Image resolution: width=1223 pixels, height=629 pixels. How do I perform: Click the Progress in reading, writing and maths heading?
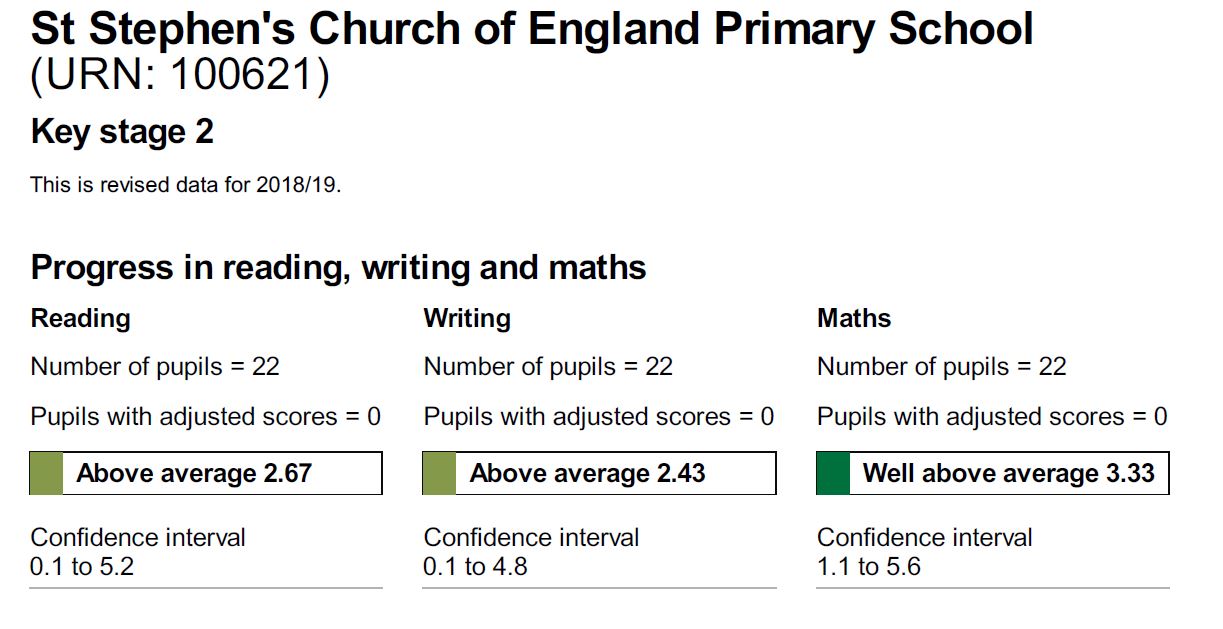(338, 268)
